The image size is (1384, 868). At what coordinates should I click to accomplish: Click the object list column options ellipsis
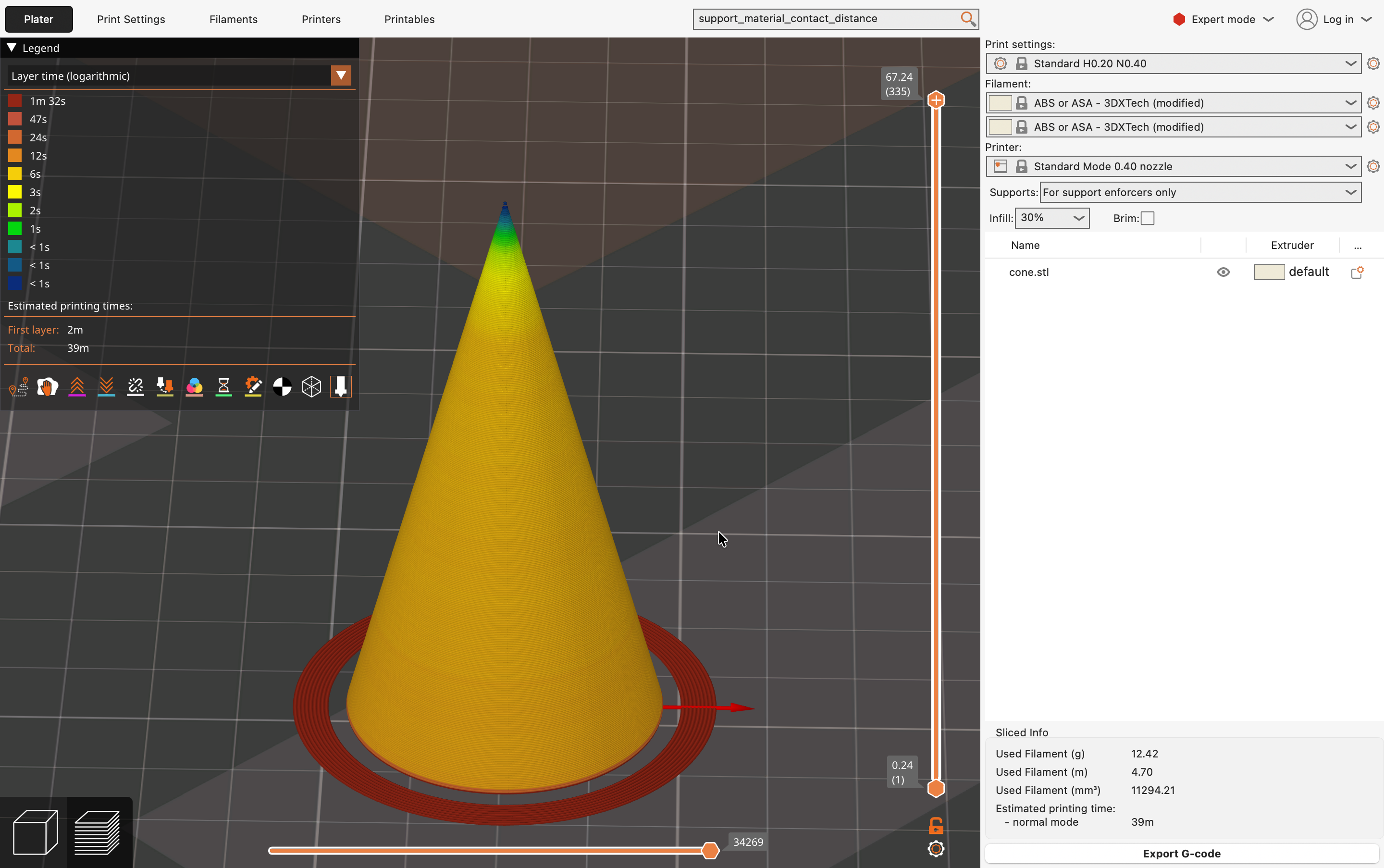pyautogui.click(x=1358, y=246)
